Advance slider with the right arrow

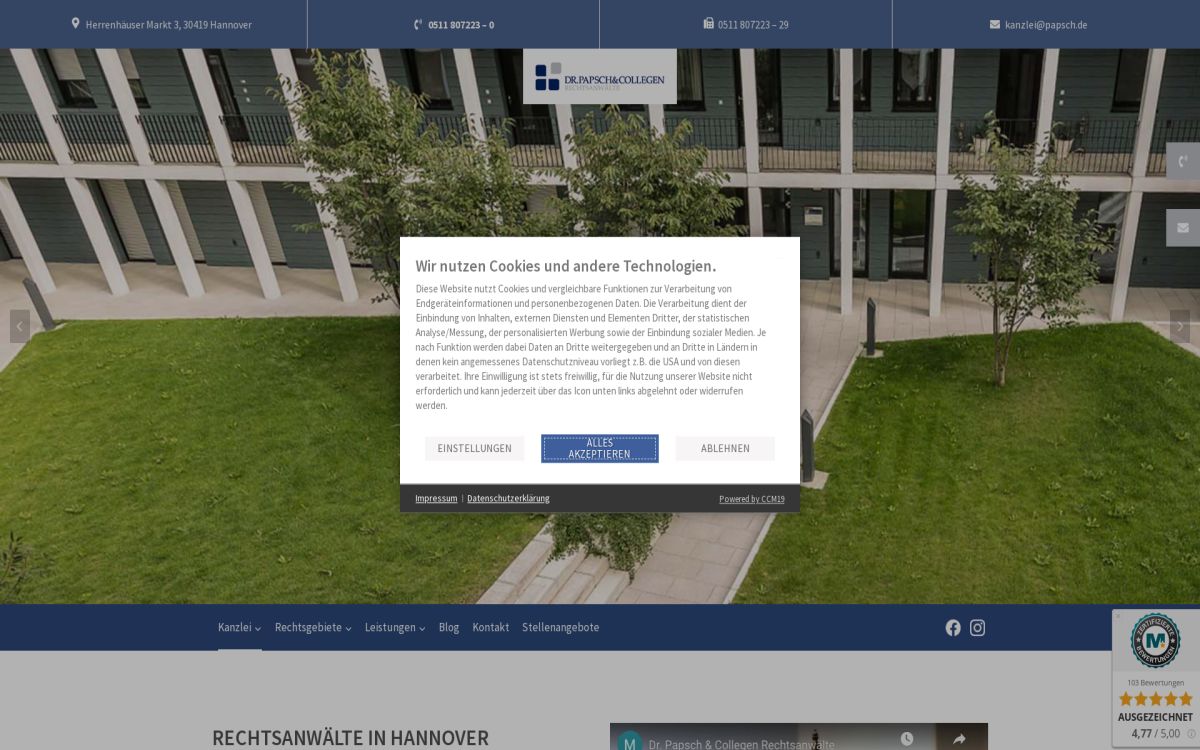coord(1180,326)
